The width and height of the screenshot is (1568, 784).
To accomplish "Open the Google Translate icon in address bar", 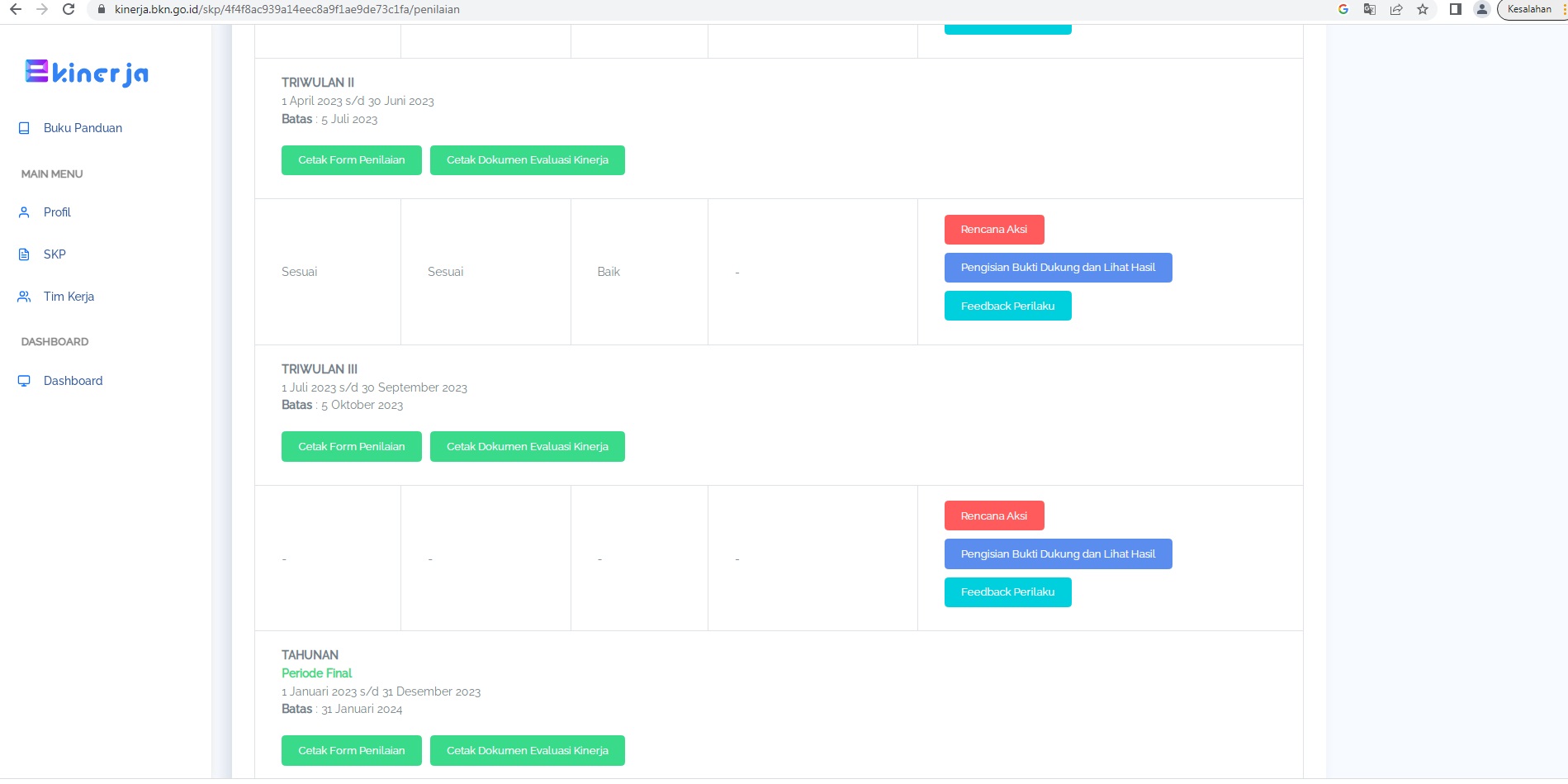I will click(1370, 9).
